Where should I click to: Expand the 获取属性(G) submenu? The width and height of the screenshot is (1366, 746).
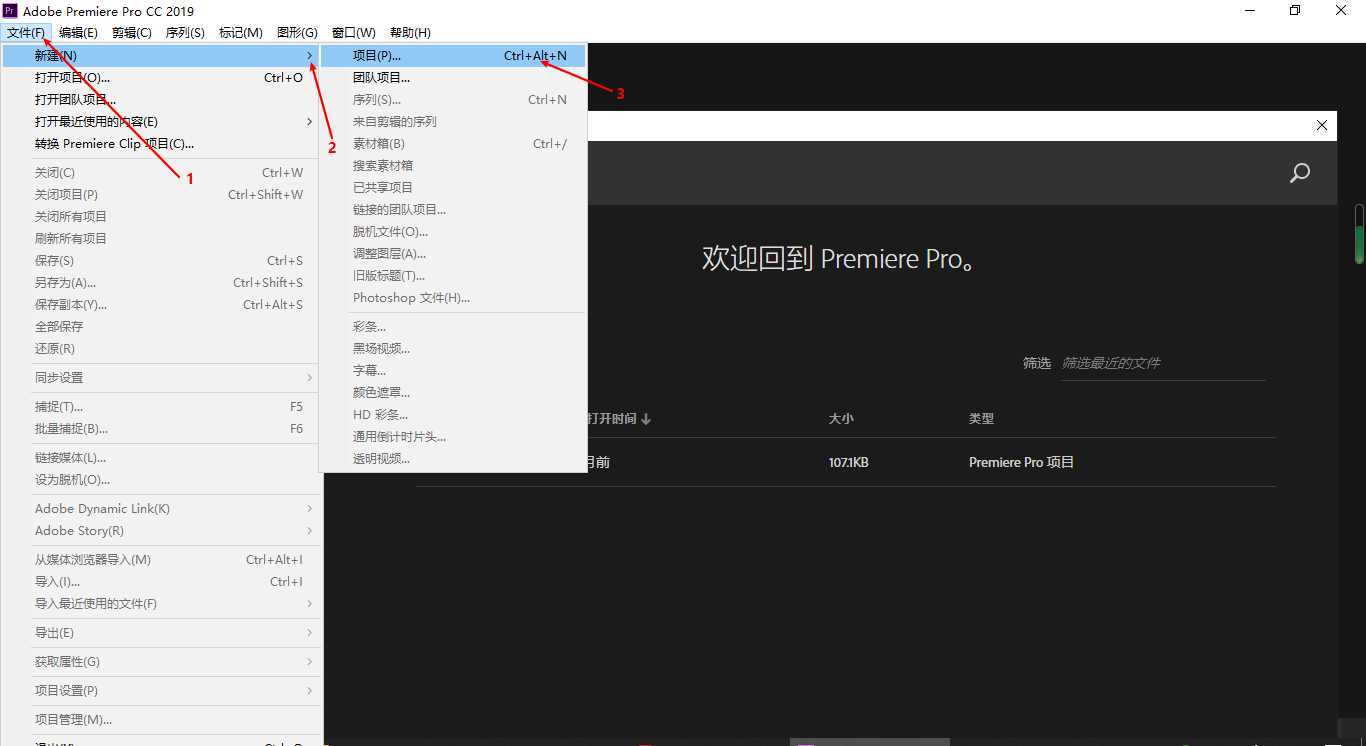tap(161, 661)
